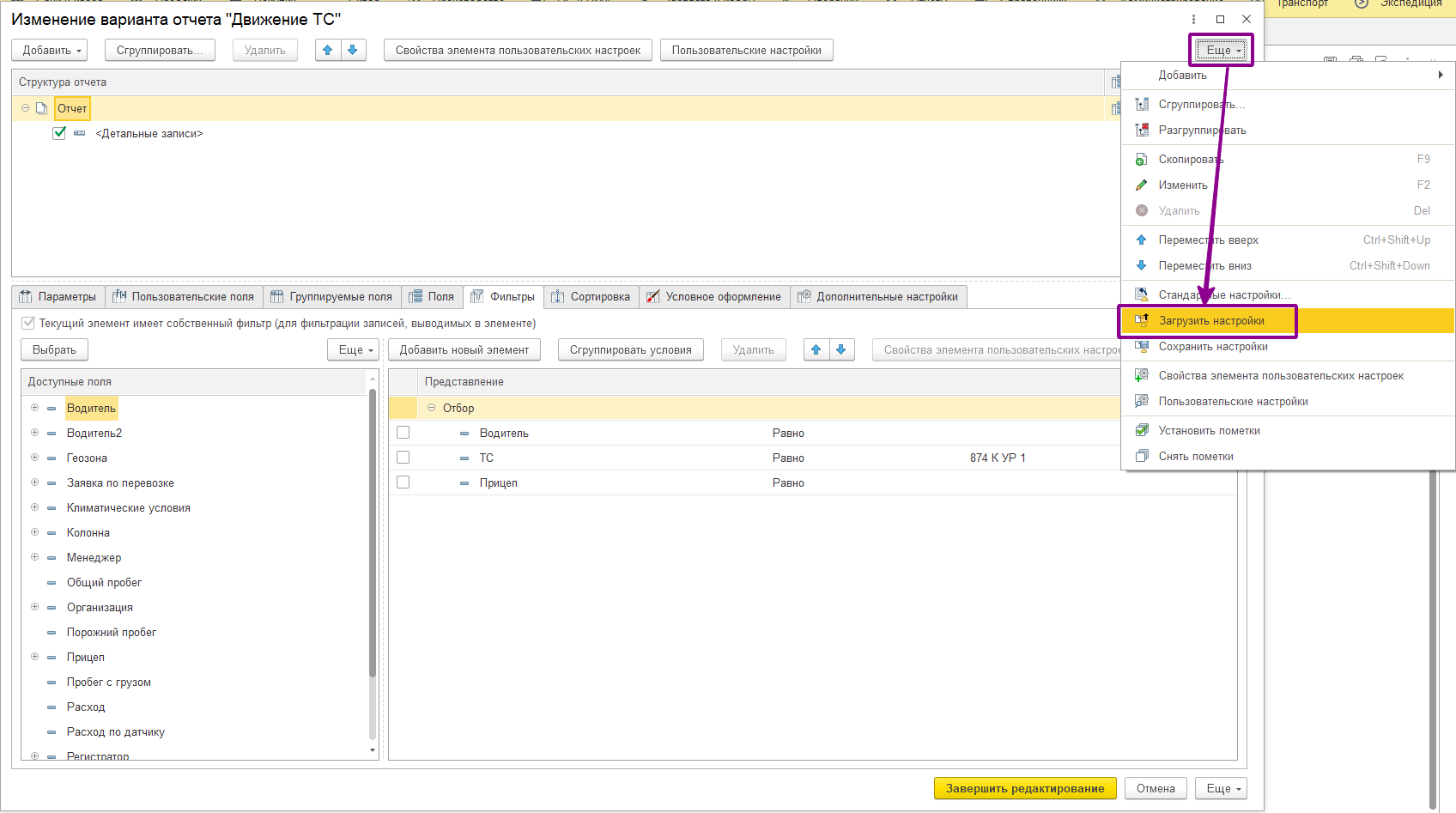Select Общий пробег in available fields

tap(104, 582)
